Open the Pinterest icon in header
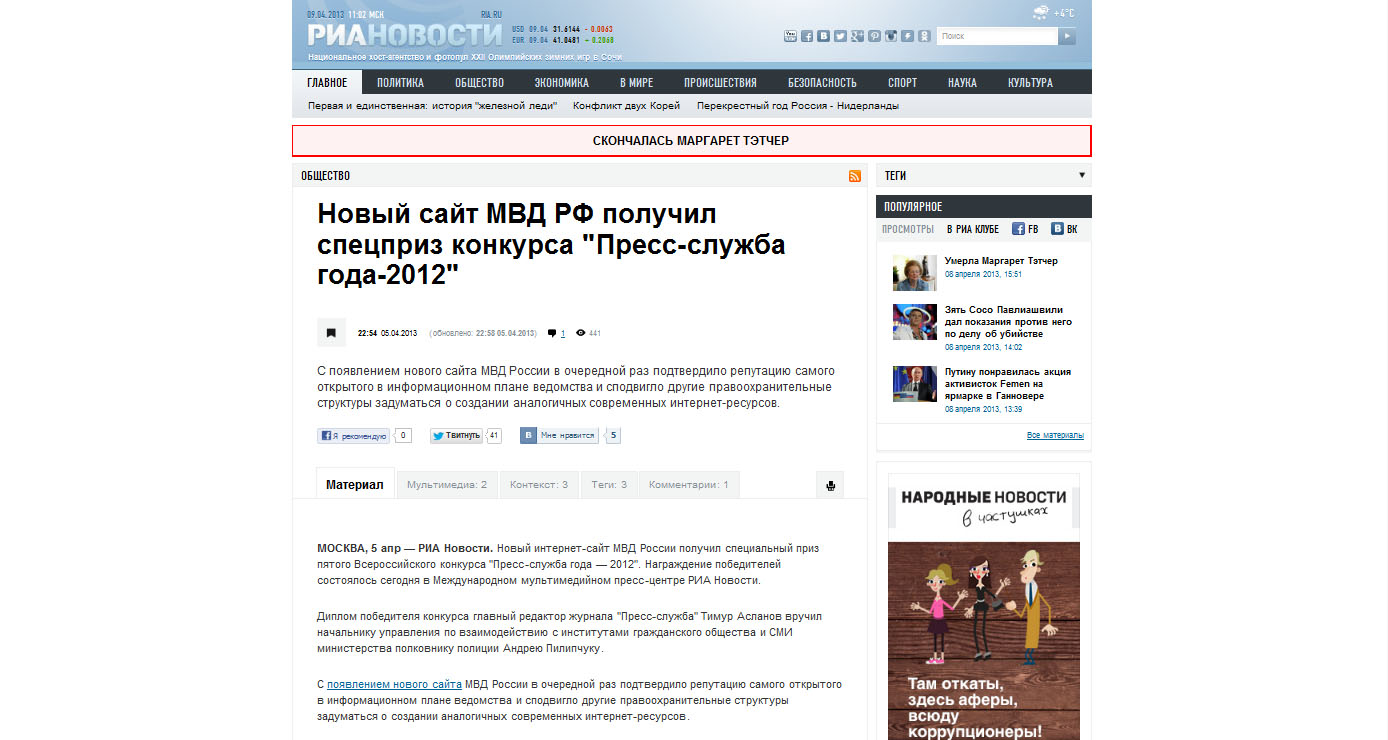This screenshot has height=740, width=1388. pyautogui.click(x=874, y=36)
